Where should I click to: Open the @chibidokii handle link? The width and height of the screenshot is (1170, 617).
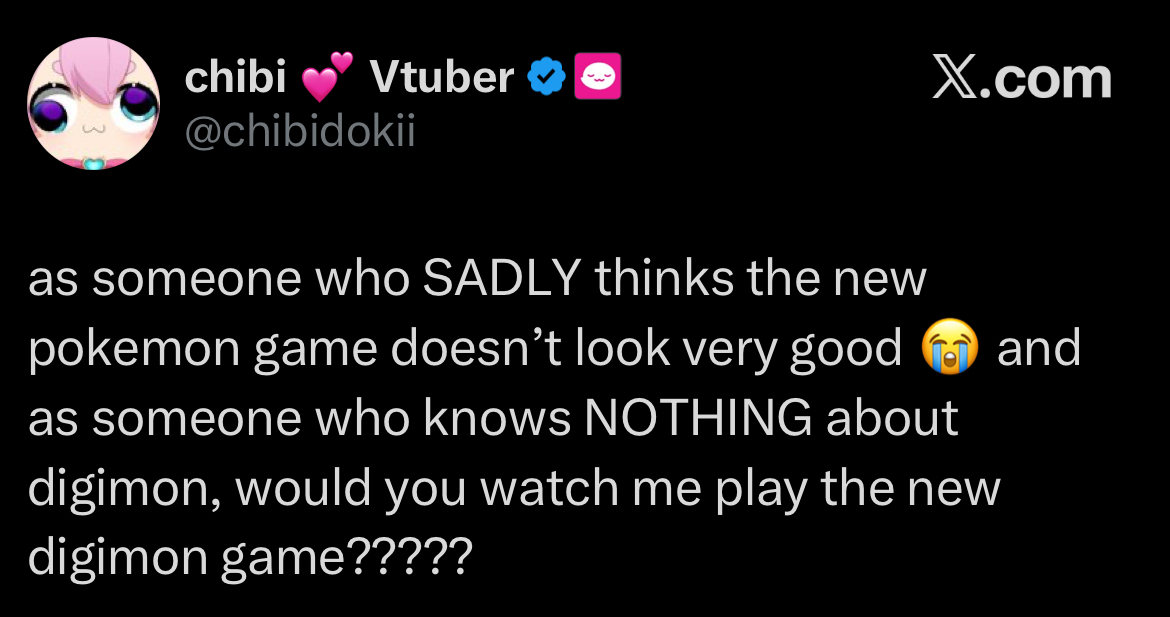tap(299, 133)
